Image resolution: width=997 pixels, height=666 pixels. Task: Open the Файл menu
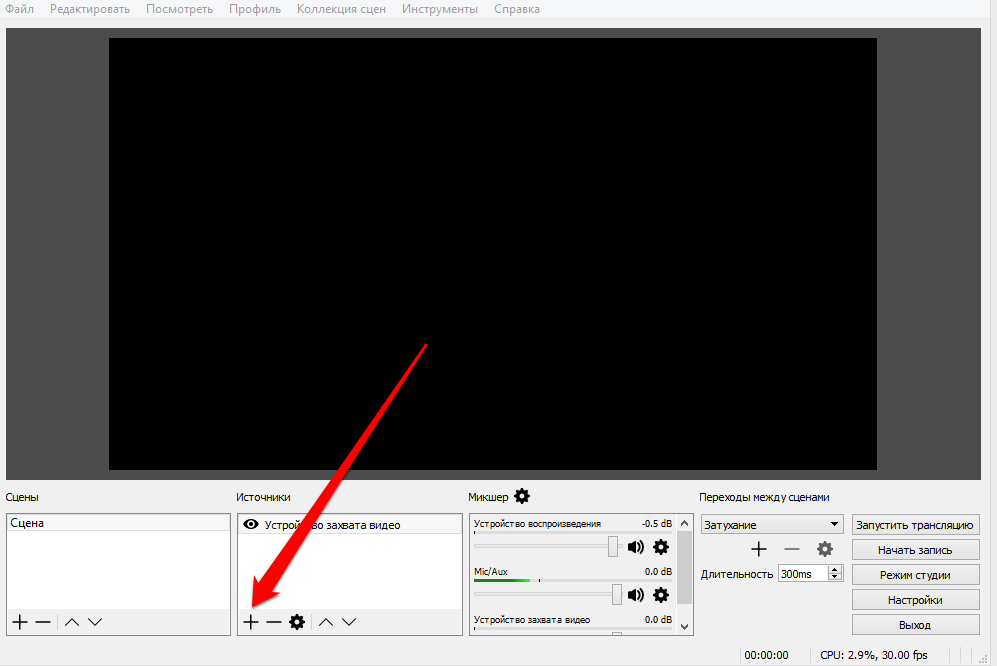click(x=19, y=9)
